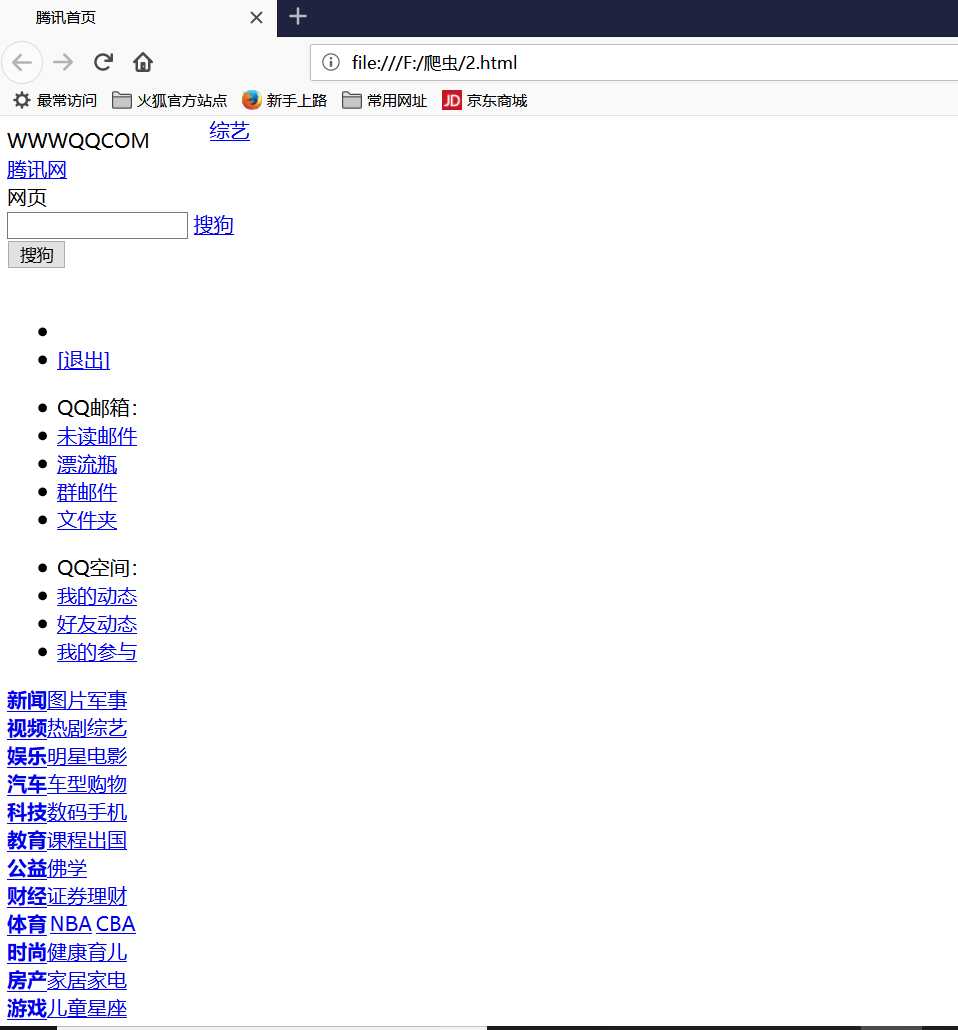Click the 健康 link
This screenshot has height=1030, width=958.
click(x=67, y=952)
